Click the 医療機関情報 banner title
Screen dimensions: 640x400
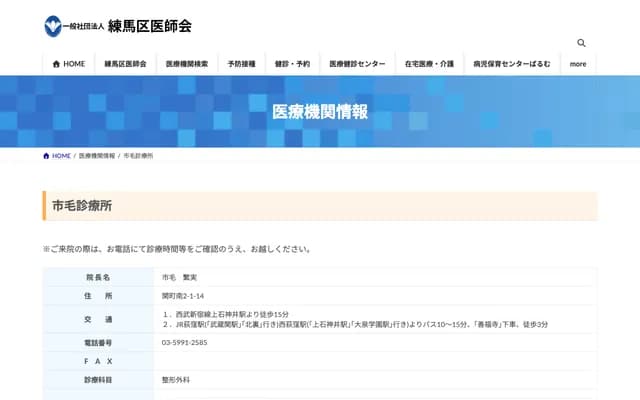[x=319, y=111]
